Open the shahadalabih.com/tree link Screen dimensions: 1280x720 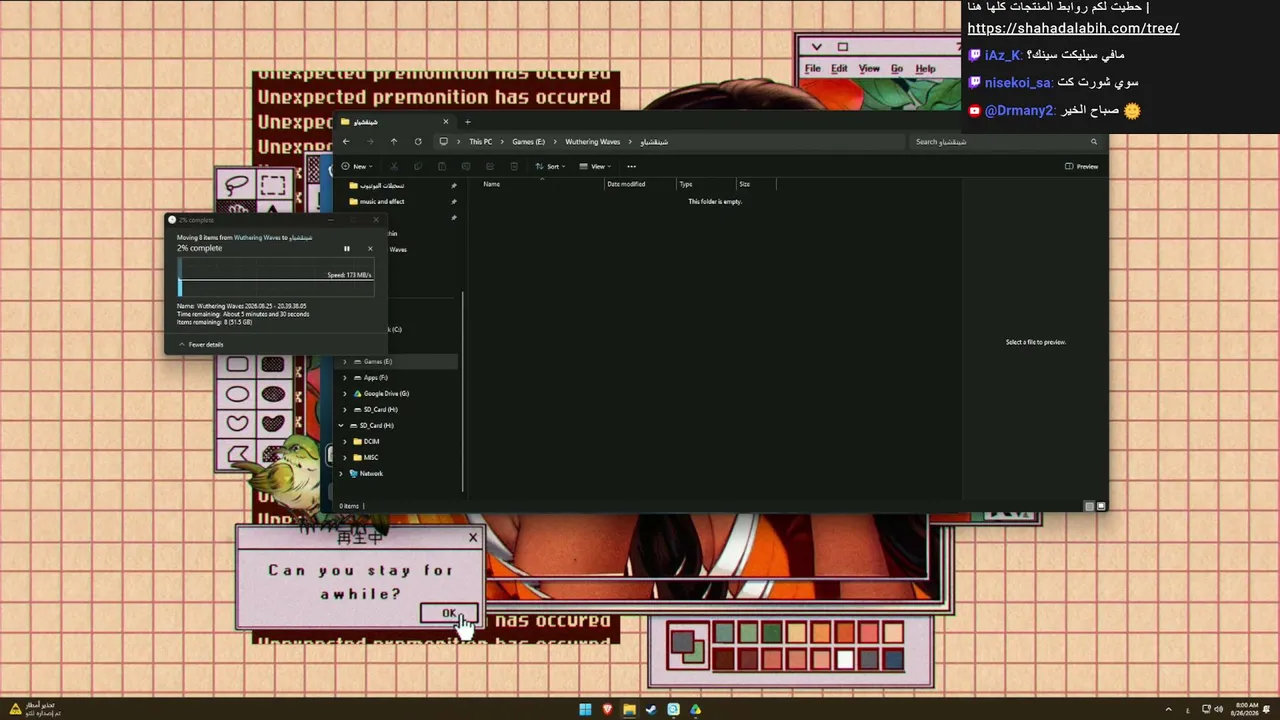tap(1073, 28)
